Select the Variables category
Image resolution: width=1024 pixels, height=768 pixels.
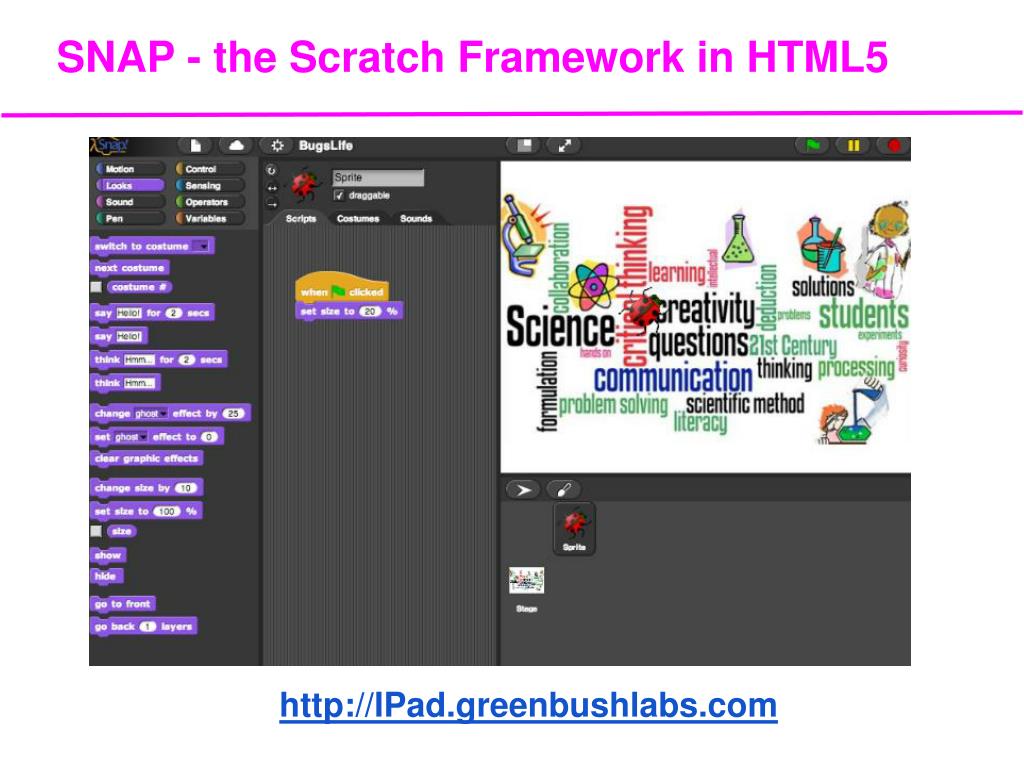[x=209, y=218]
